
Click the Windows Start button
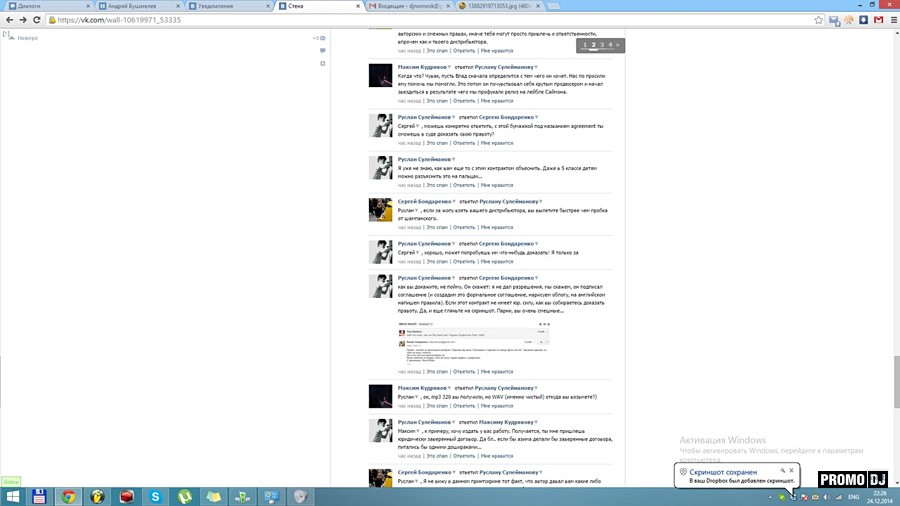tap(11, 496)
